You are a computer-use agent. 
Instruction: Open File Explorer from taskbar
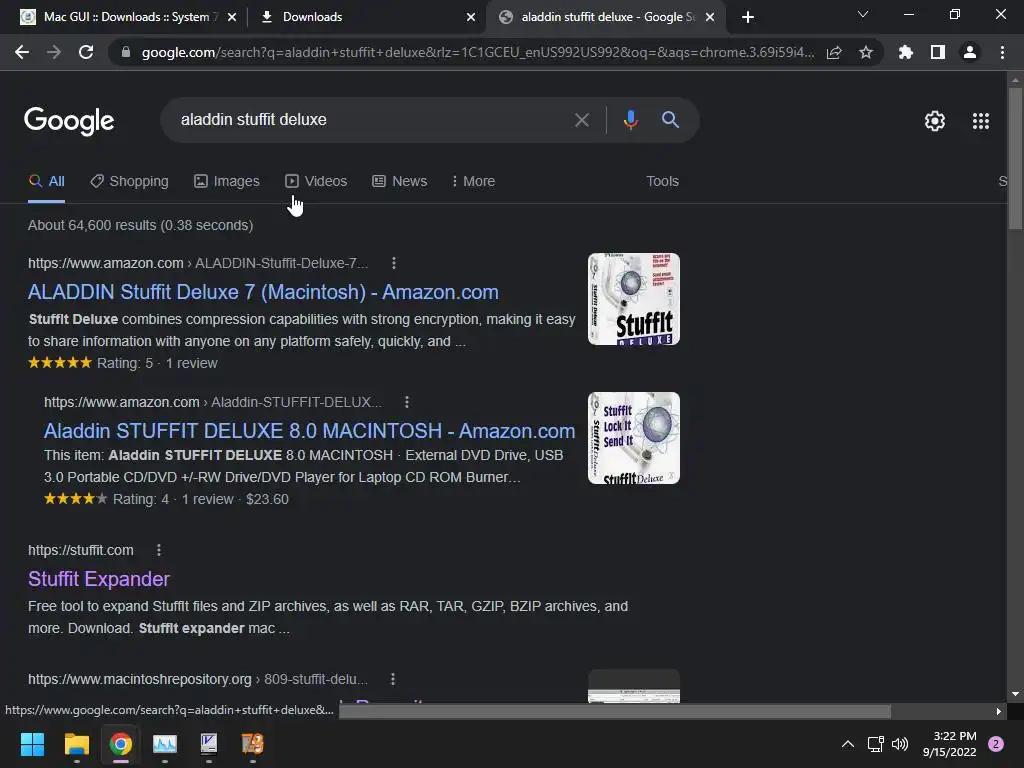76,744
